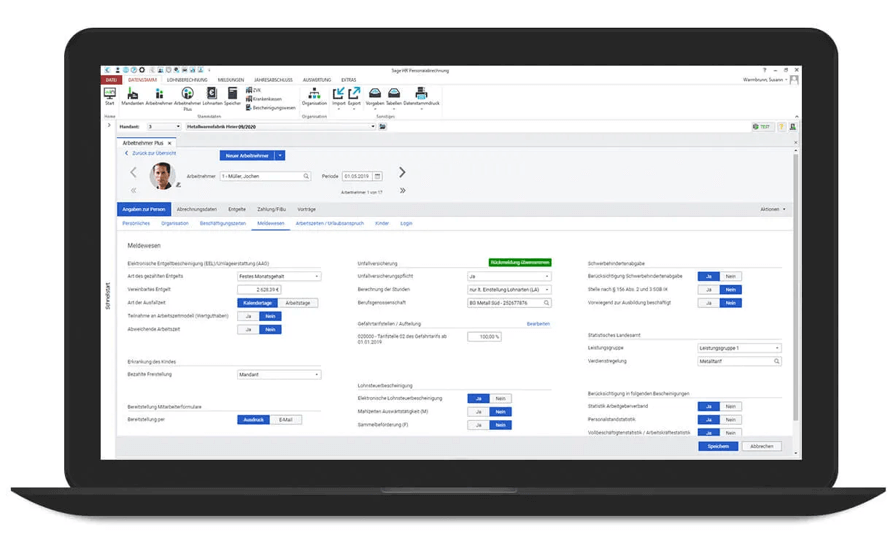The width and height of the screenshot is (896, 540).
Task: Open the Speicher ribbon icon
Action: (232, 95)
